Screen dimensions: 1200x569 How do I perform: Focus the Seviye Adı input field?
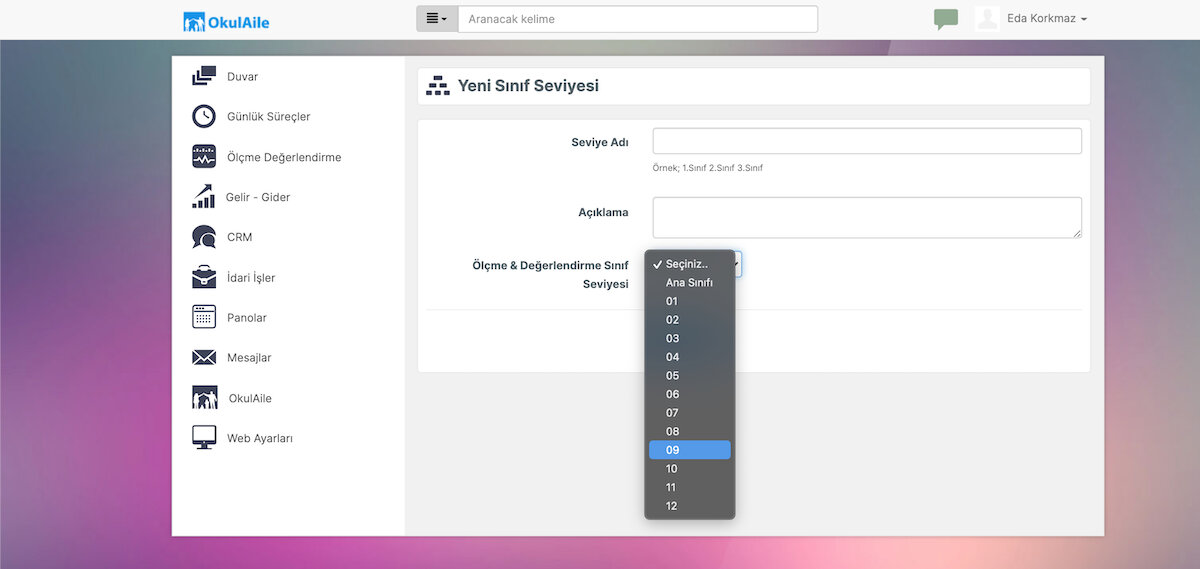[x=867, y=141]
